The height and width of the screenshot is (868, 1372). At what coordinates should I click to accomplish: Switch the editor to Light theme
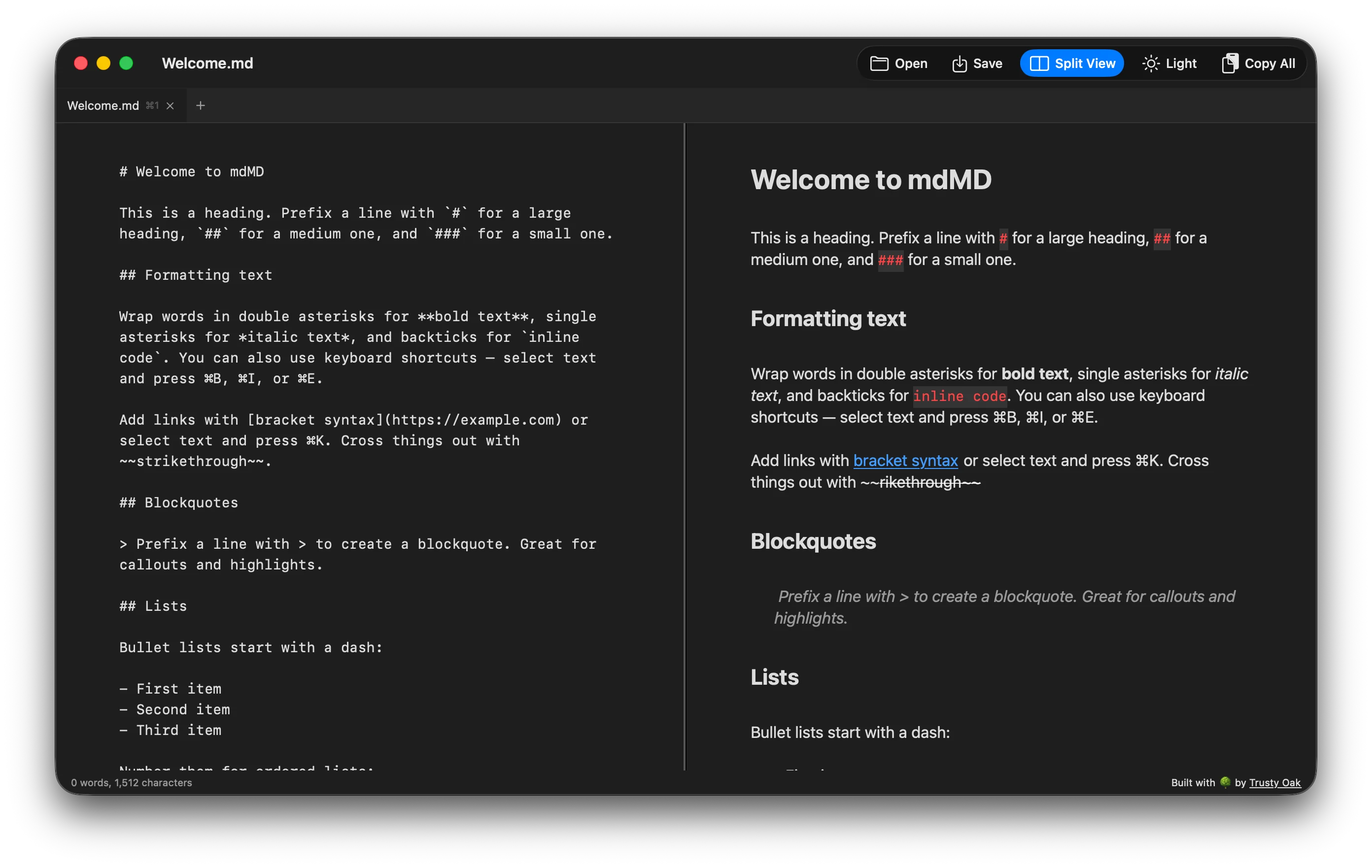coord(1169,63)
